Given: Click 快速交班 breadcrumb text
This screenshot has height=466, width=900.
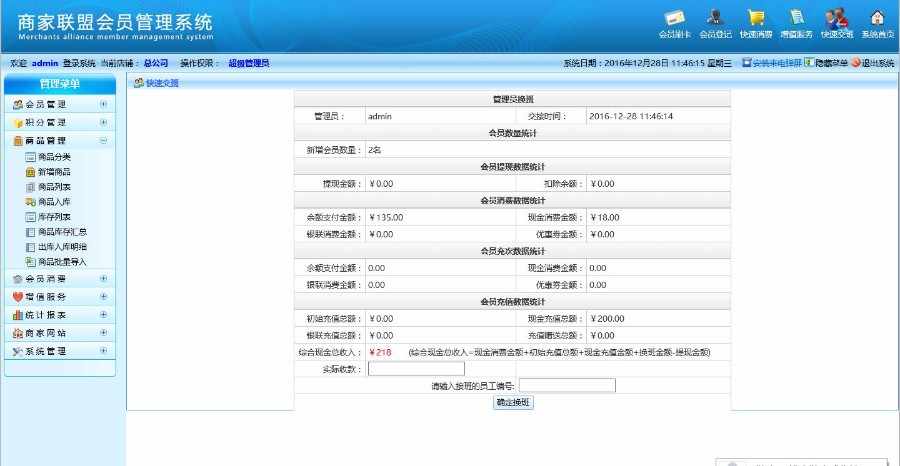Looking at the screenshot, I should (x=162, y=83).
